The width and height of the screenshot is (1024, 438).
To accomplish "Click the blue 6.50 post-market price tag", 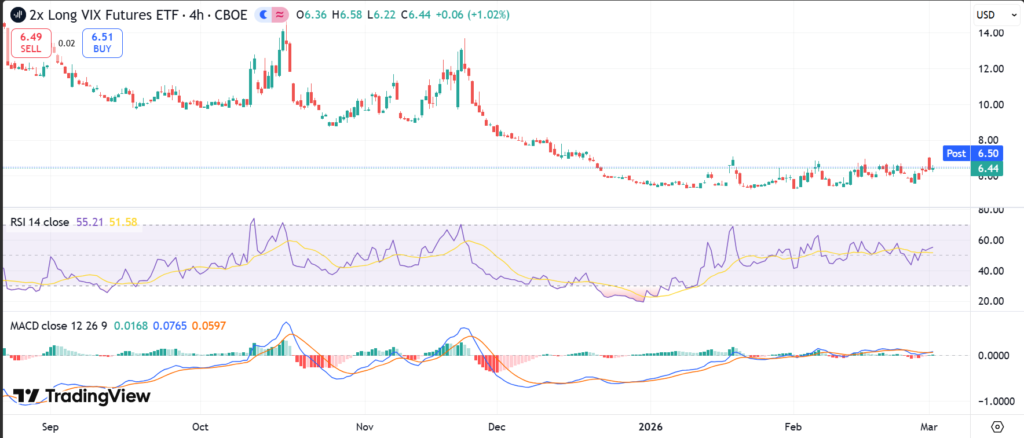I will coord(989,153).
